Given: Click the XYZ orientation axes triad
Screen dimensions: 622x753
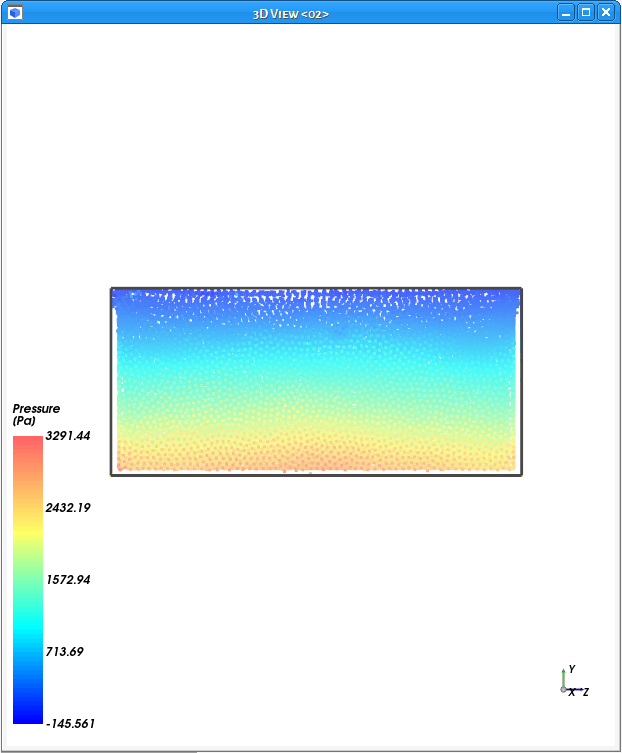Looking at the screenshot, I should click(574, 681).
